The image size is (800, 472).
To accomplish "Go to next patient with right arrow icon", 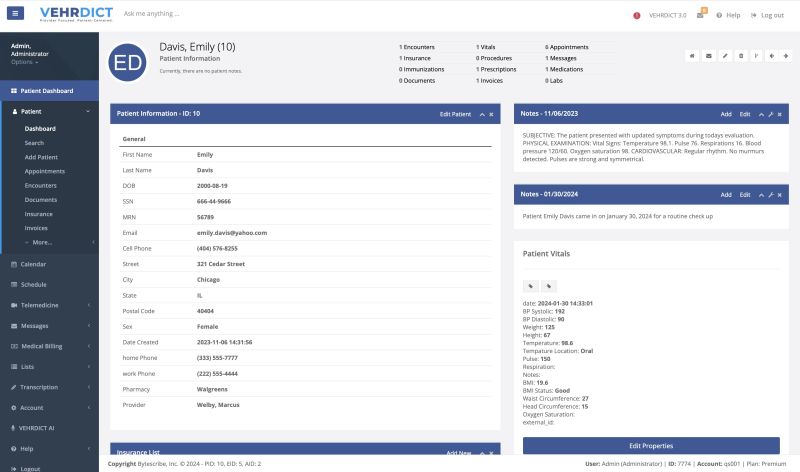I will click(x=787, y=56).
